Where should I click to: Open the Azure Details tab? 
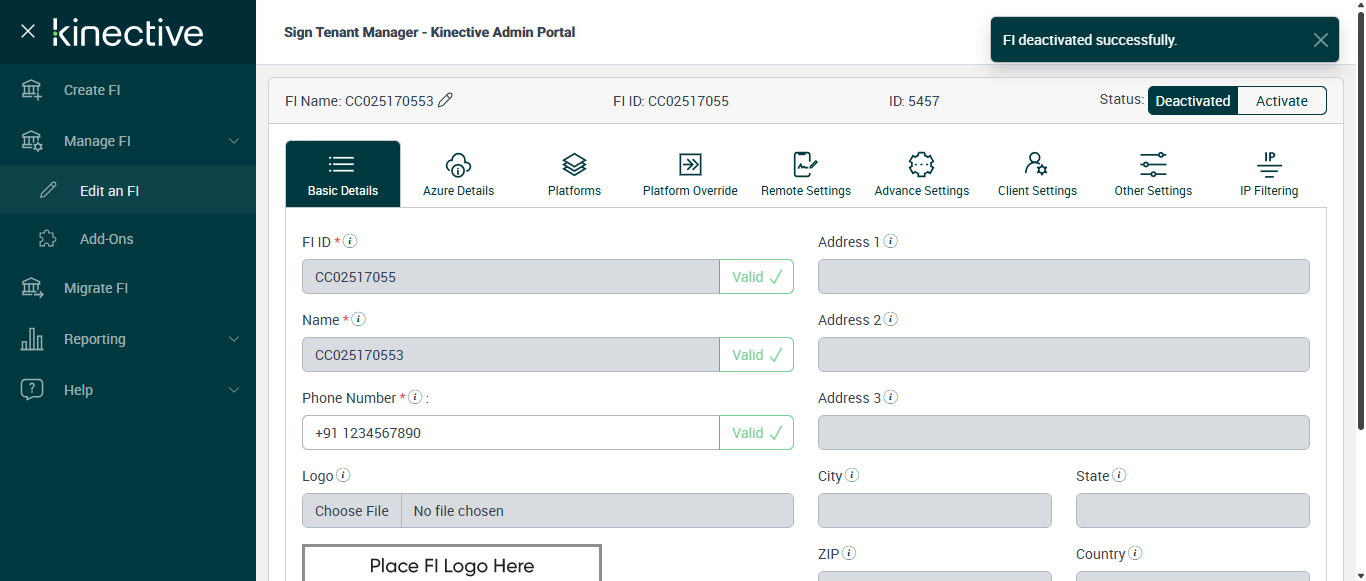(458, 174)
